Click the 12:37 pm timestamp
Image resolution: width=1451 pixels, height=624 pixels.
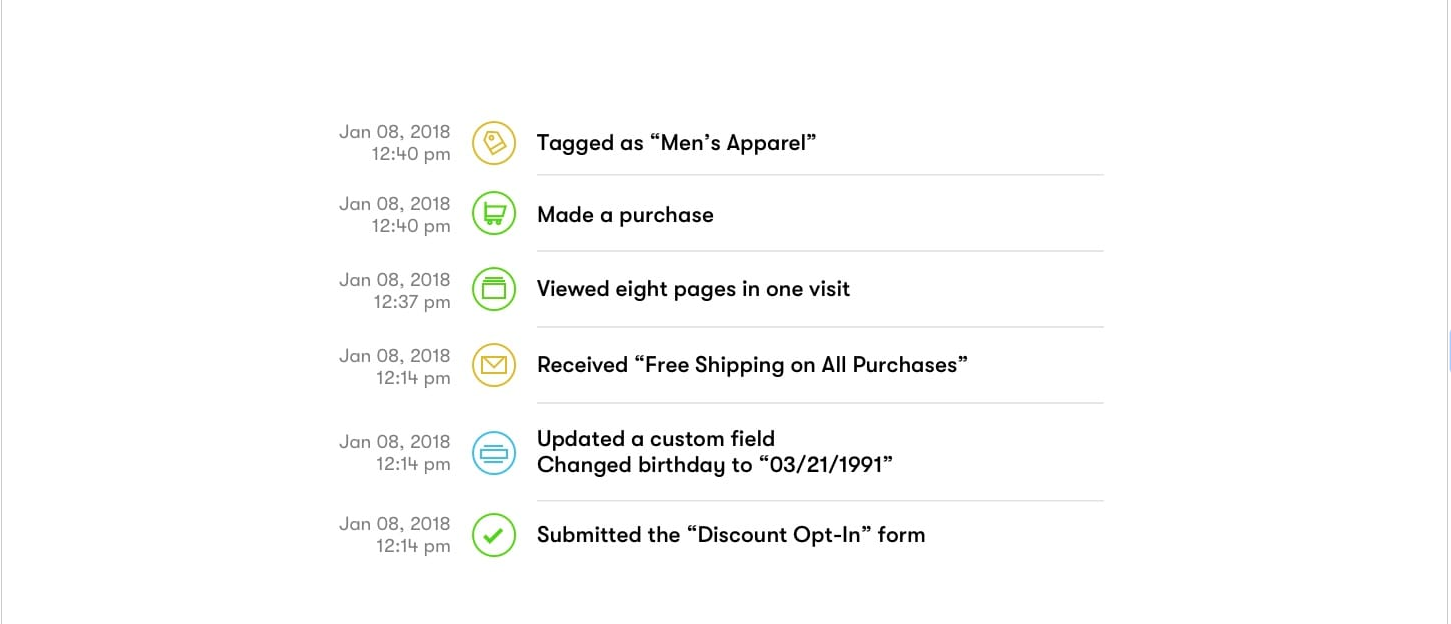[412, 302]
